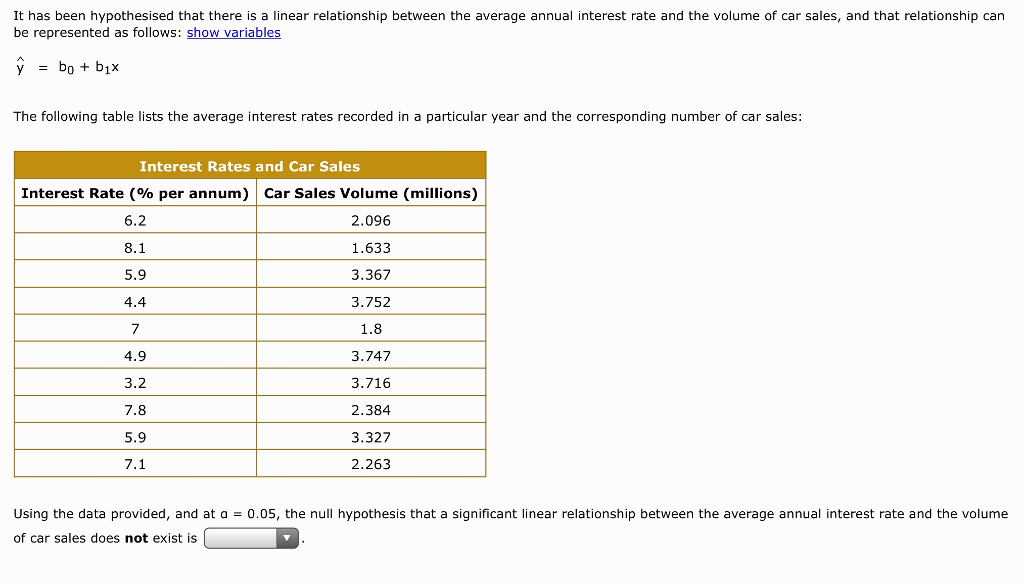
Task: Select the interest rate cell 8.1
Action: (x=135, y=248)
